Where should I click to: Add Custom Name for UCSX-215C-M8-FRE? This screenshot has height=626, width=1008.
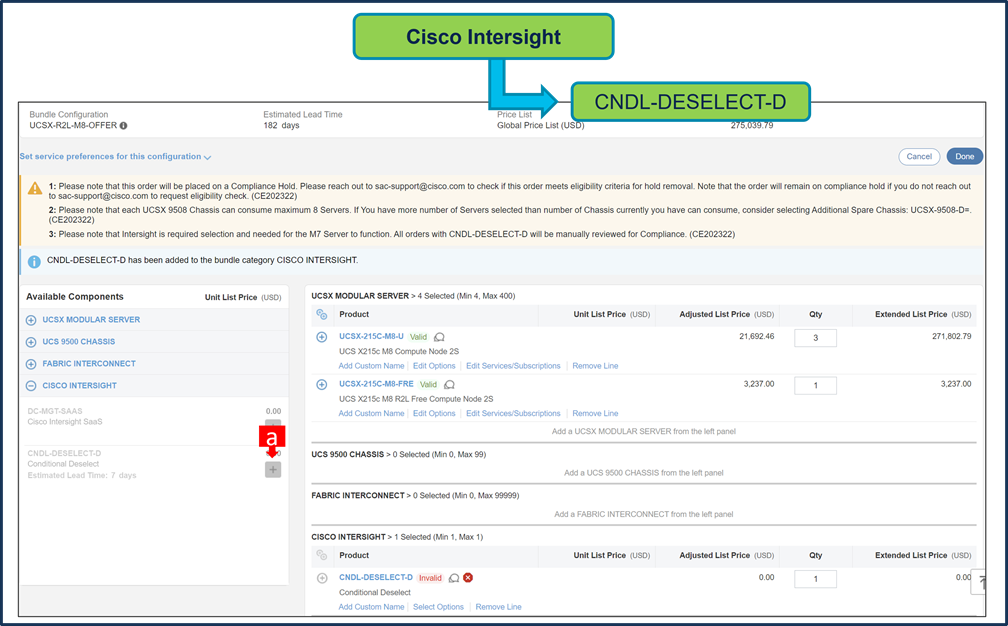coord(372,413)
